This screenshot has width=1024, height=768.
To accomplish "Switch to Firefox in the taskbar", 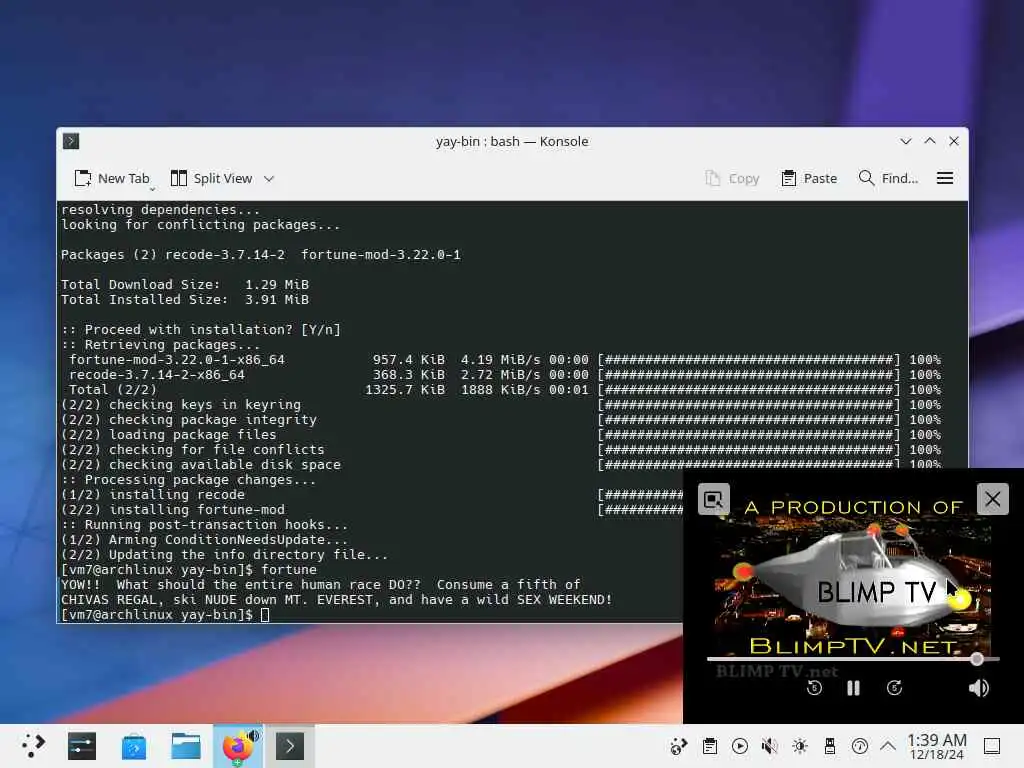I will click(238, 746).
